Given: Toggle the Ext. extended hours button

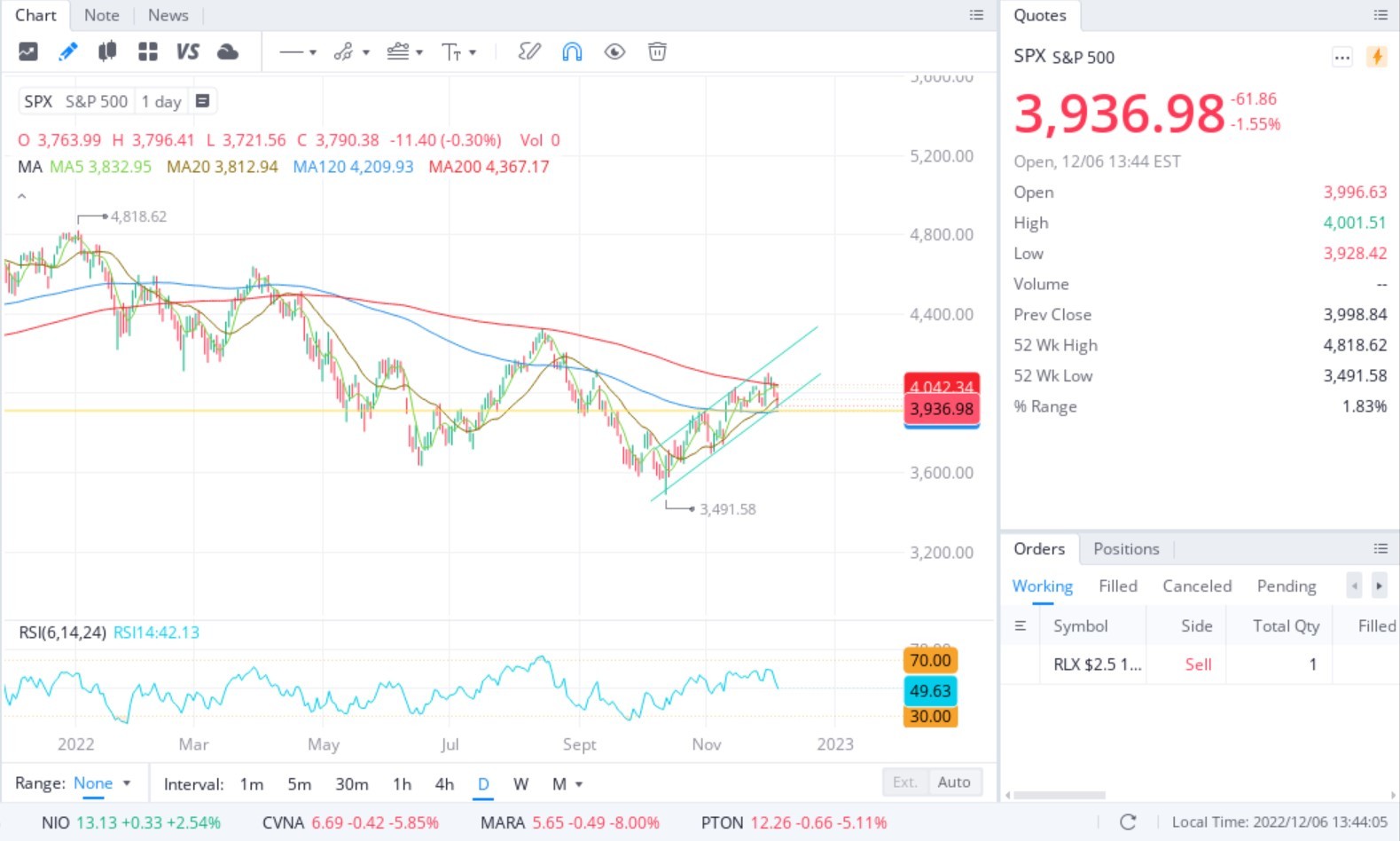Looking at the screenshot, I should point(904,782).
